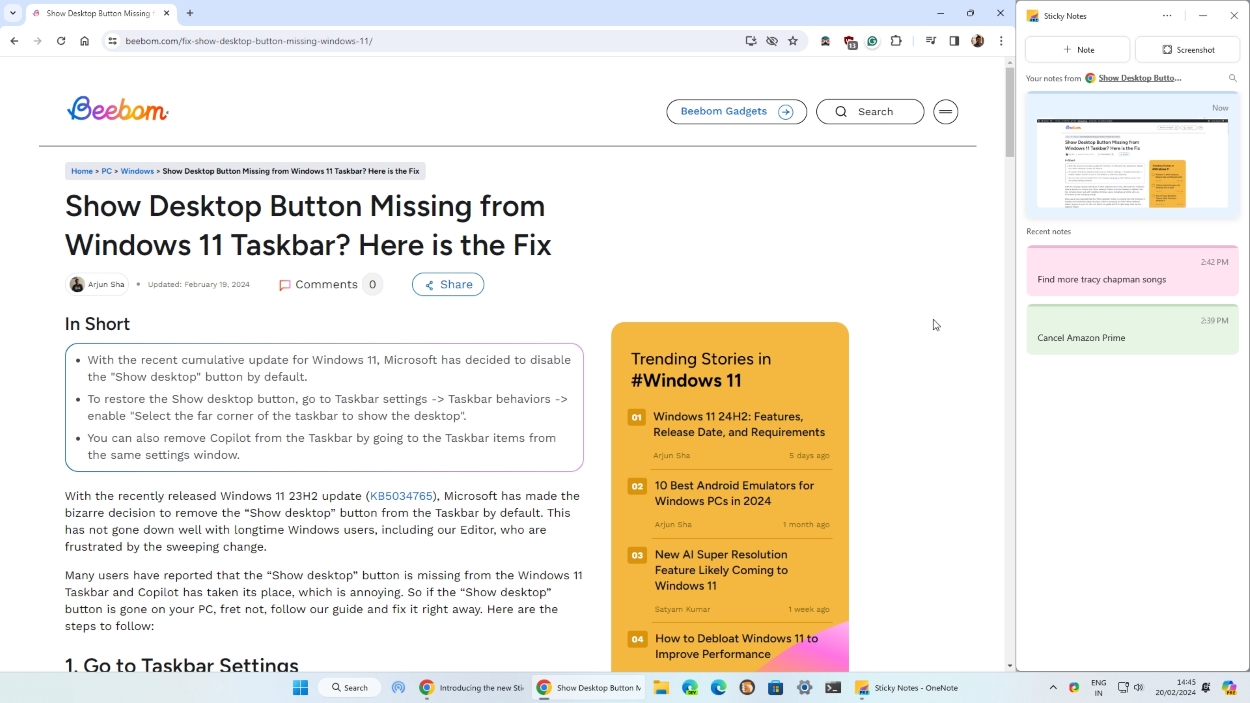Toggle the hidden-eye icon in the address bar

tap(771, 41)
